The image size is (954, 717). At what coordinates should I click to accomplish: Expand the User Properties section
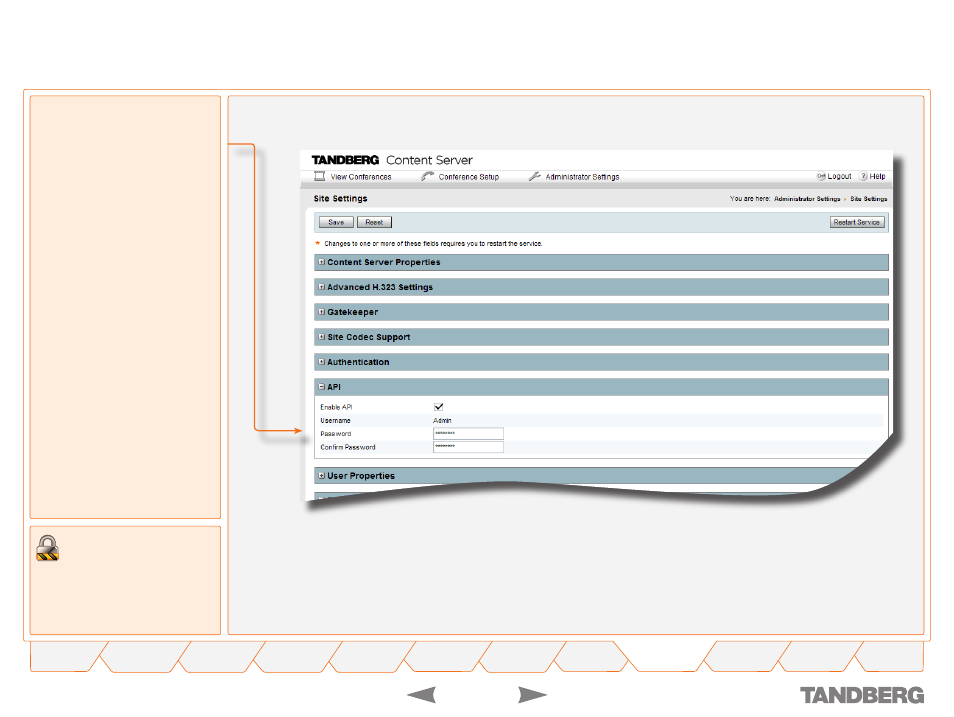[x=322, y=475]
